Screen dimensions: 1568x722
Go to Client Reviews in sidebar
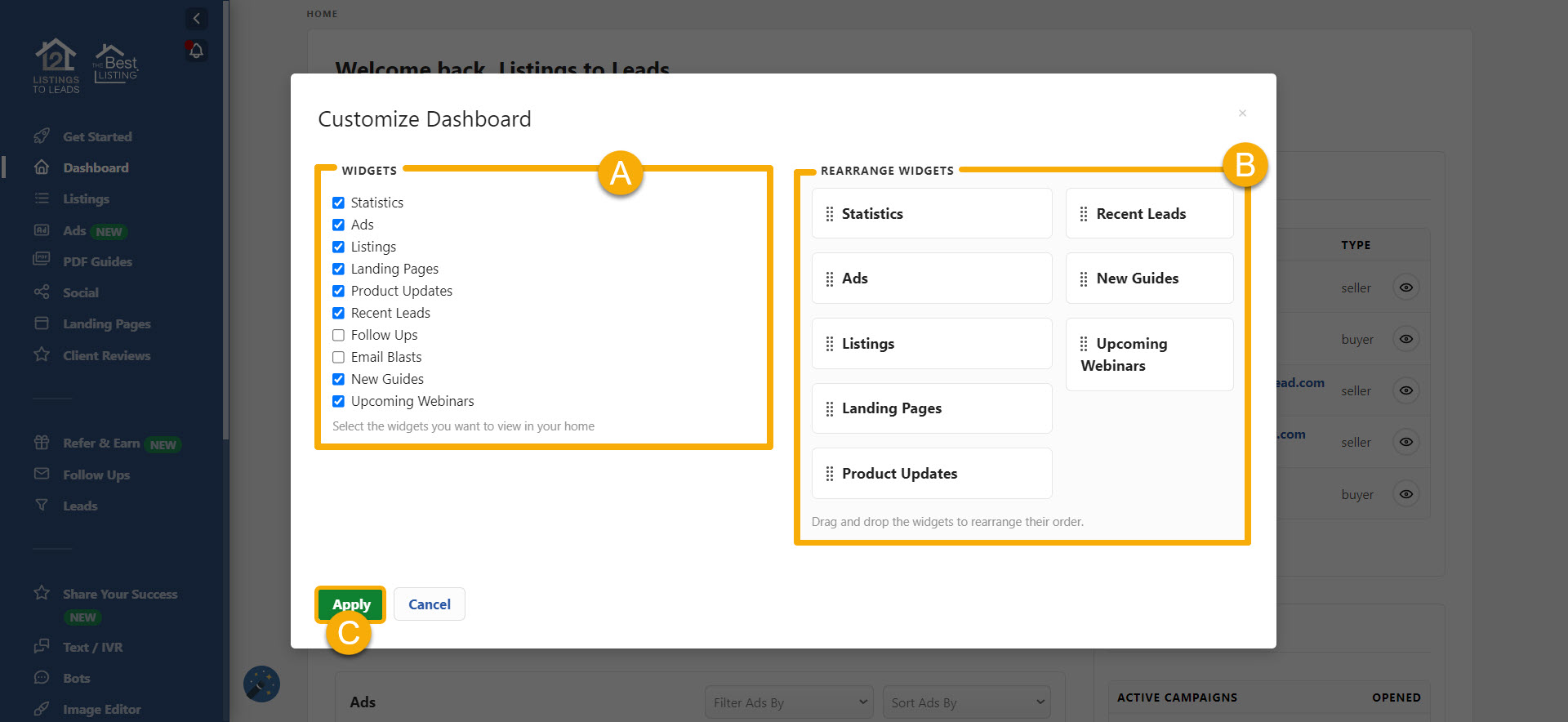pos(106,355)
